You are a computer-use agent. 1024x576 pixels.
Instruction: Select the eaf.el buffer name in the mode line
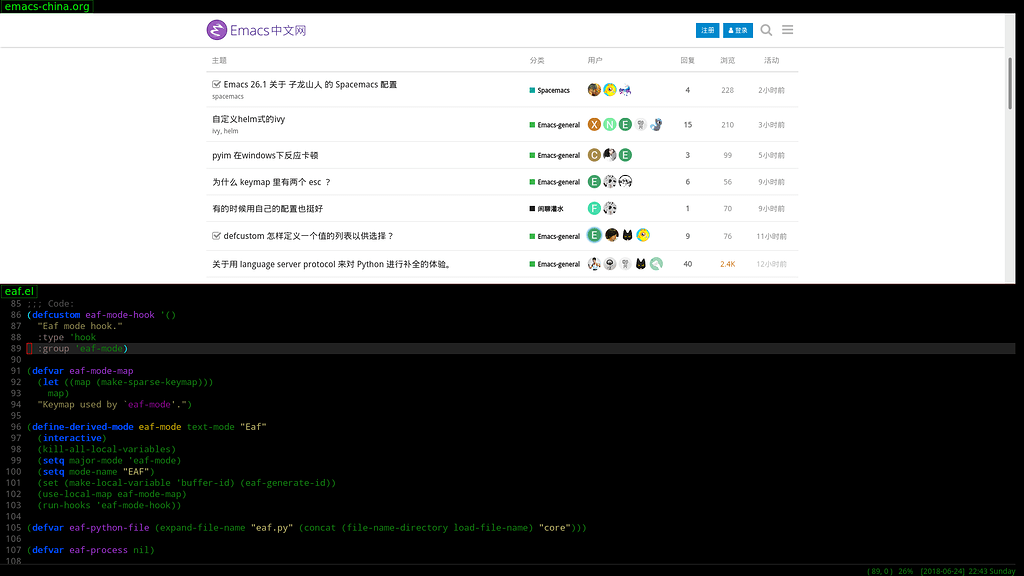(18, 291)
